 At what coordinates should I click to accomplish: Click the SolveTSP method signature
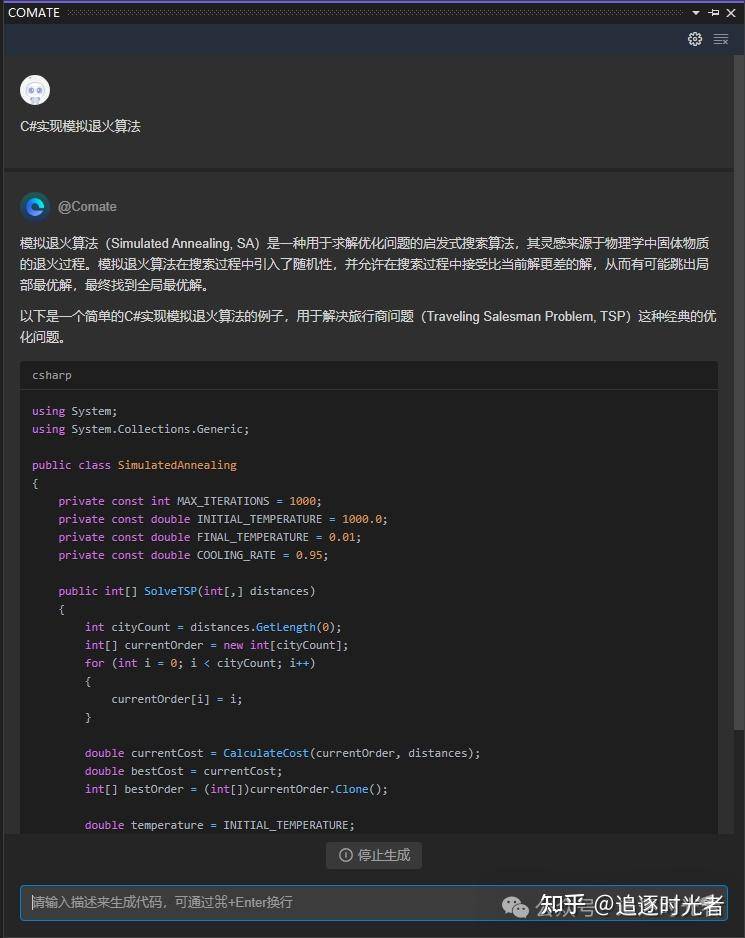pos(186,591)
